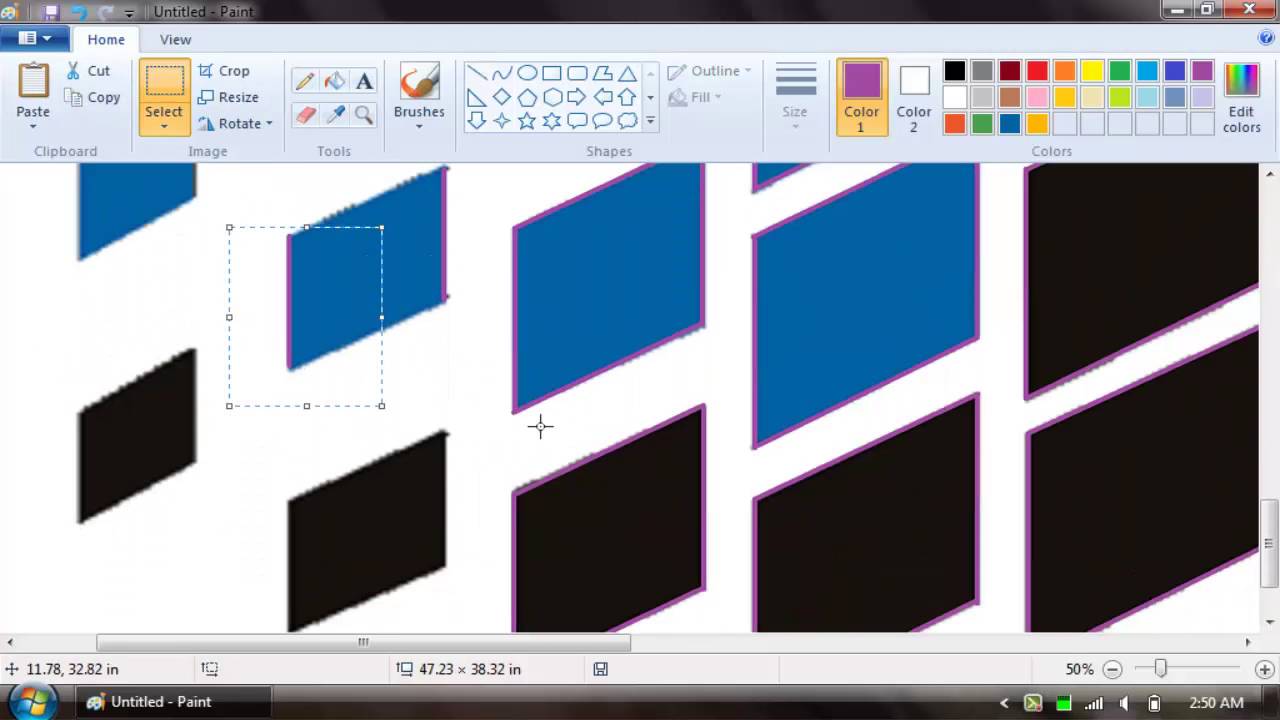Select the Color picker eyedropper
The height and width of the screenshot is (720, 1280).
335,114
